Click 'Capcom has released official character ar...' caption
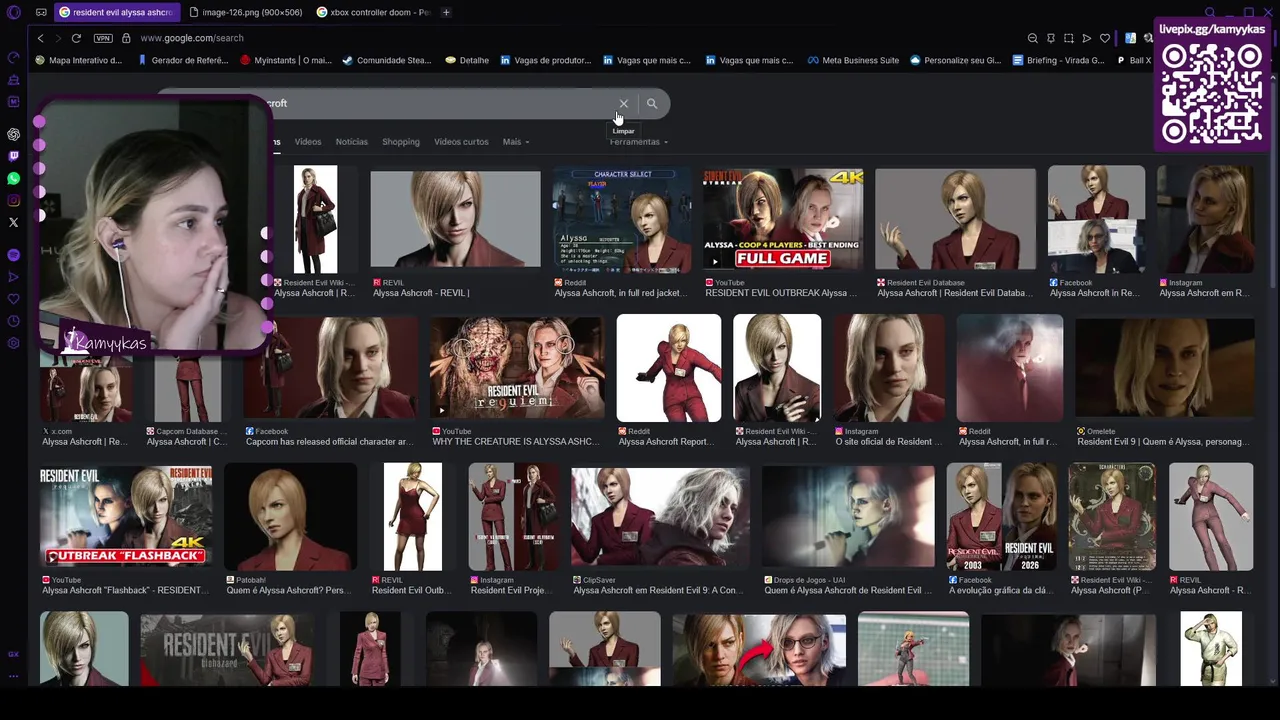Screen dimensions: 1280x720 tap(329, 442)
